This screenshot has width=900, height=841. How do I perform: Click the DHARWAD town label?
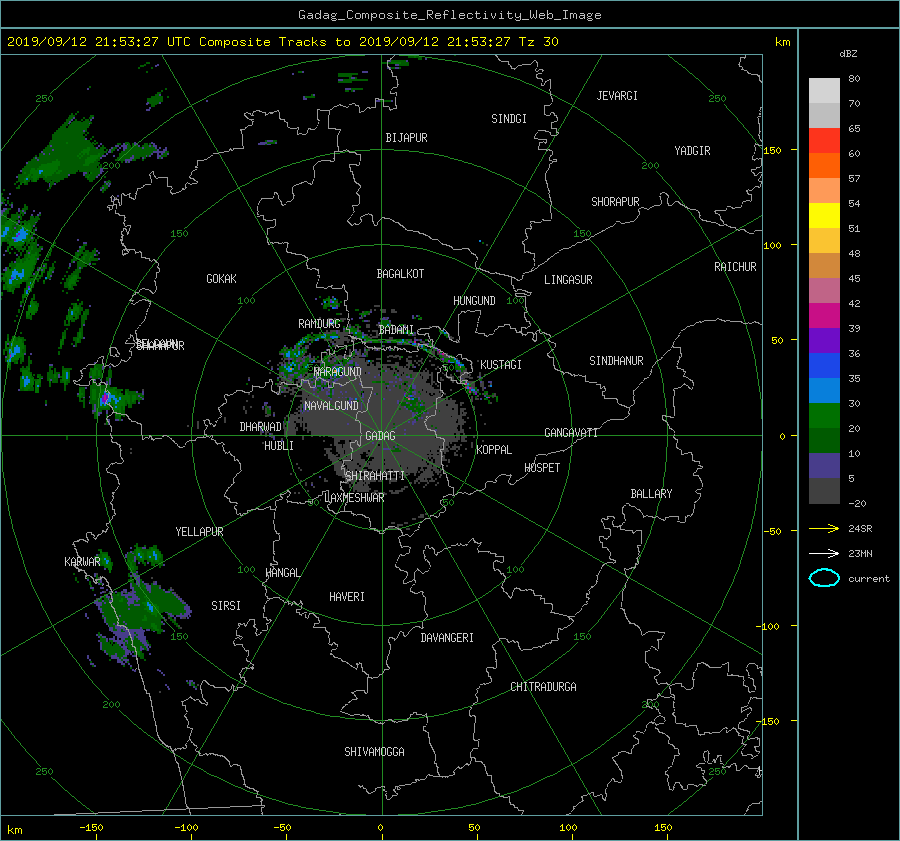click(x=261, y=427)
